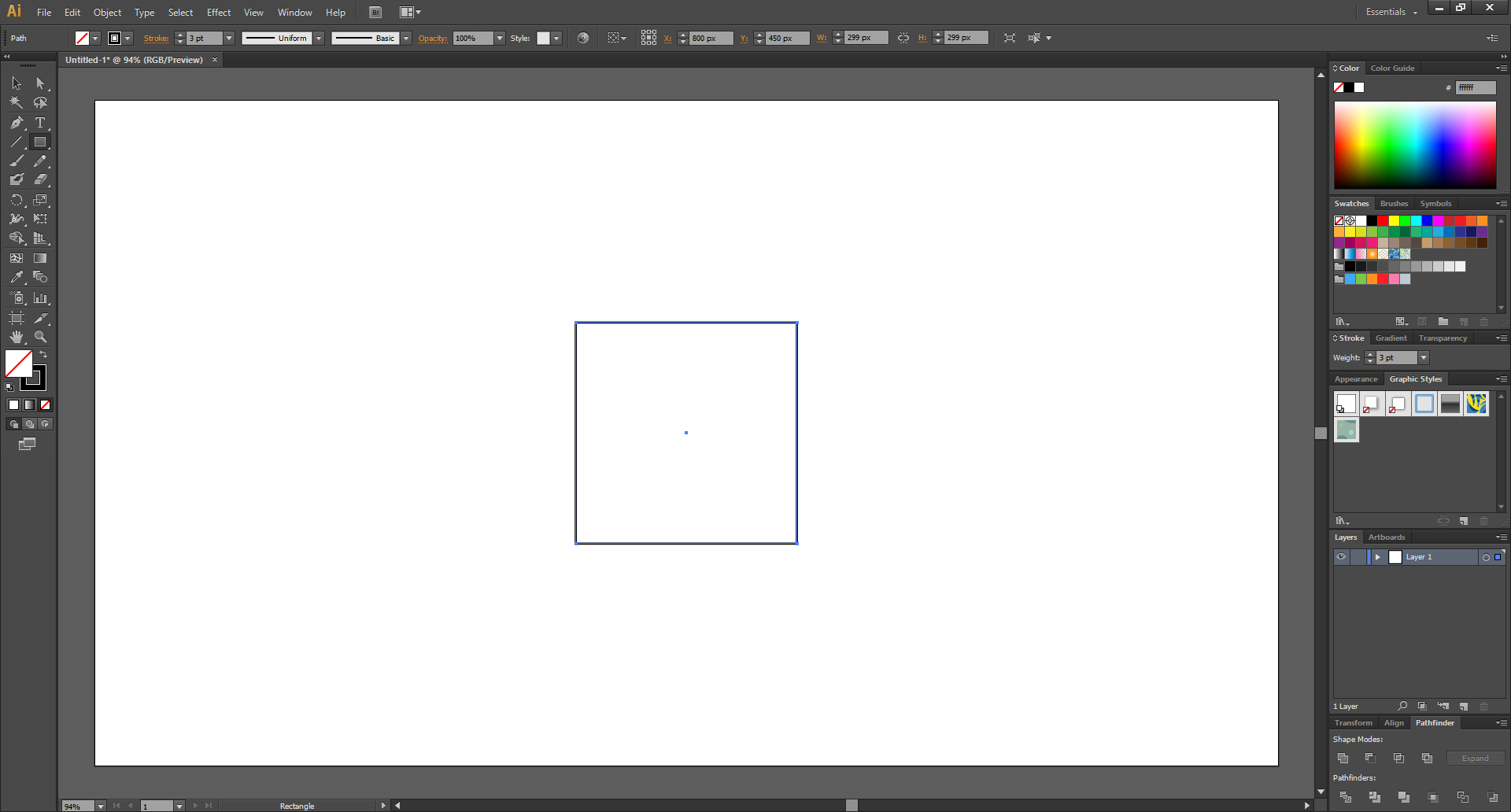Select the Column Graph tool
The image size is (1511, 812).
pyautogui.click(x=40, y=298)
